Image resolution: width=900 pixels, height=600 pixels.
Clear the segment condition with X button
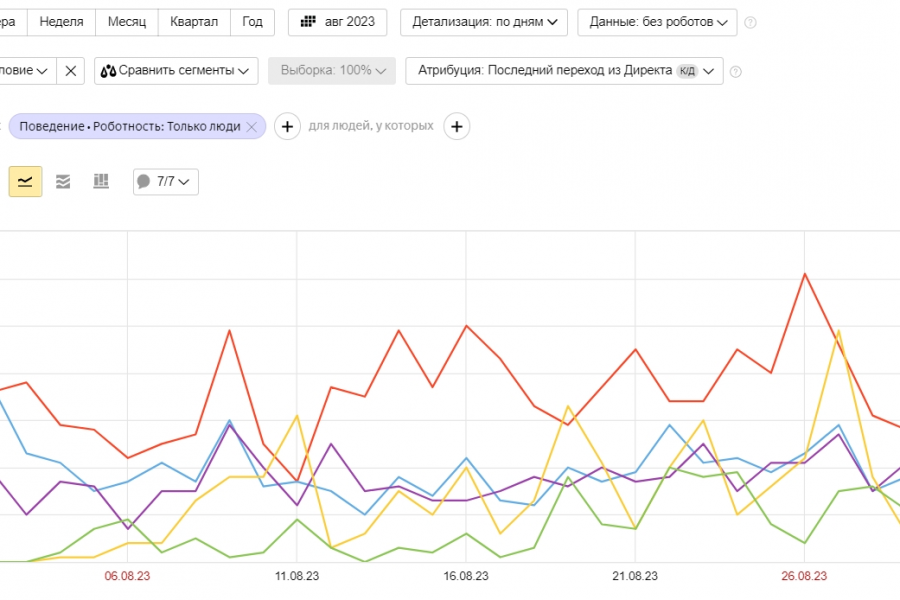(x=70, y=71)
